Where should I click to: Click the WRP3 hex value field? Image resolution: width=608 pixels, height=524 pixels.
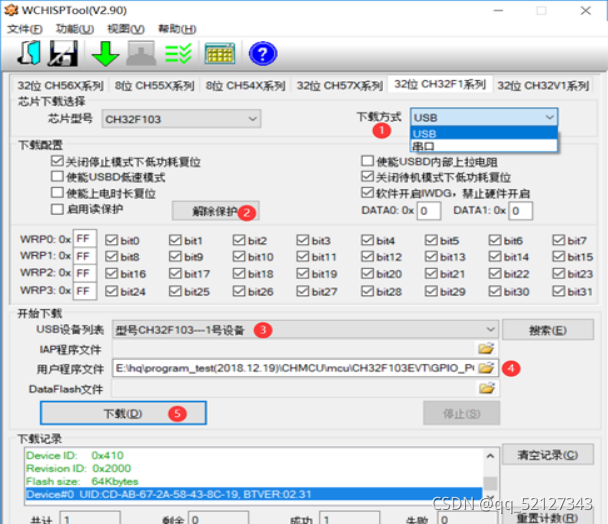click(x=85, y=291)
